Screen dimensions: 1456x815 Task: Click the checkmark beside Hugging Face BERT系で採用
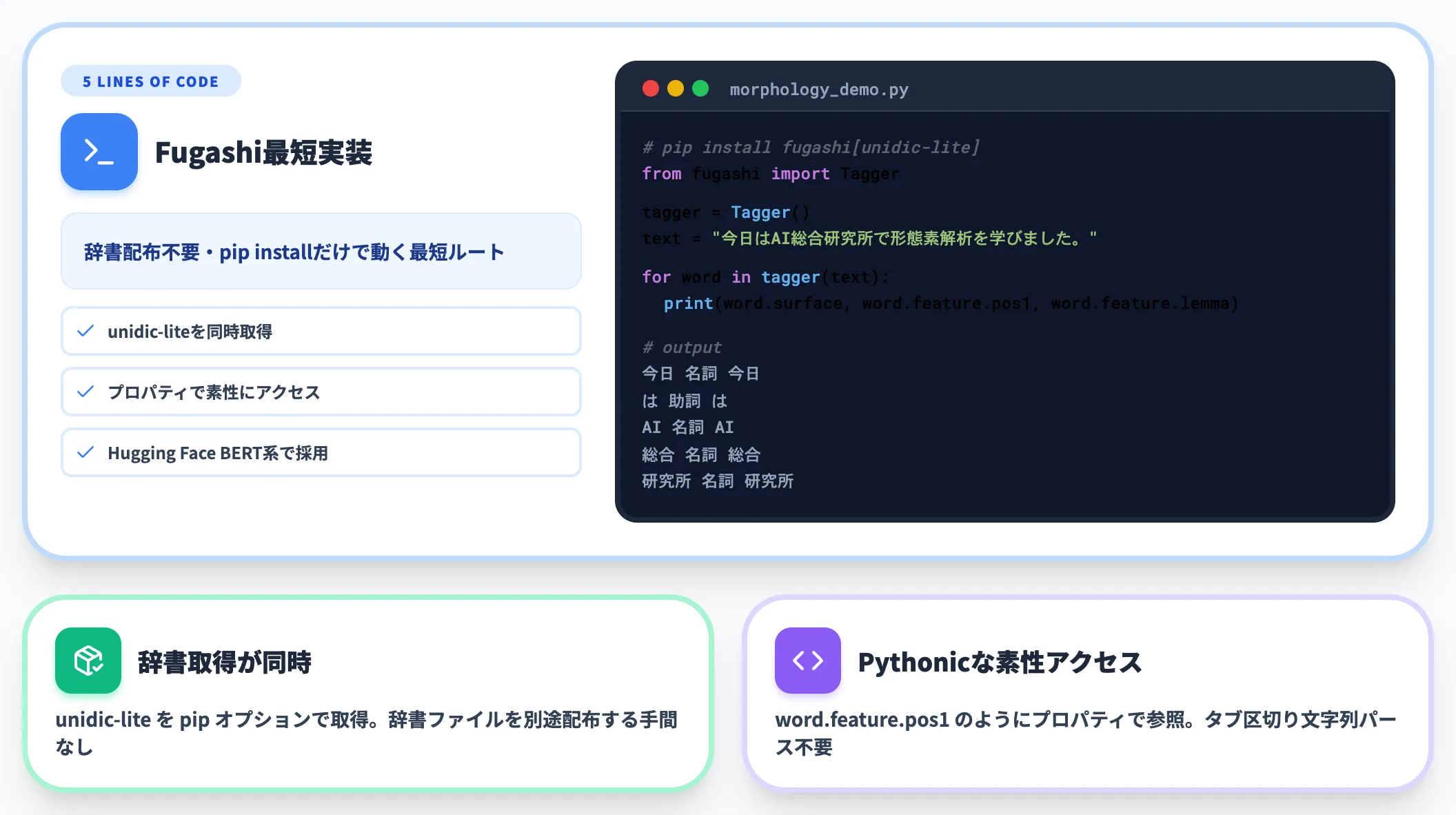[85, 453]
